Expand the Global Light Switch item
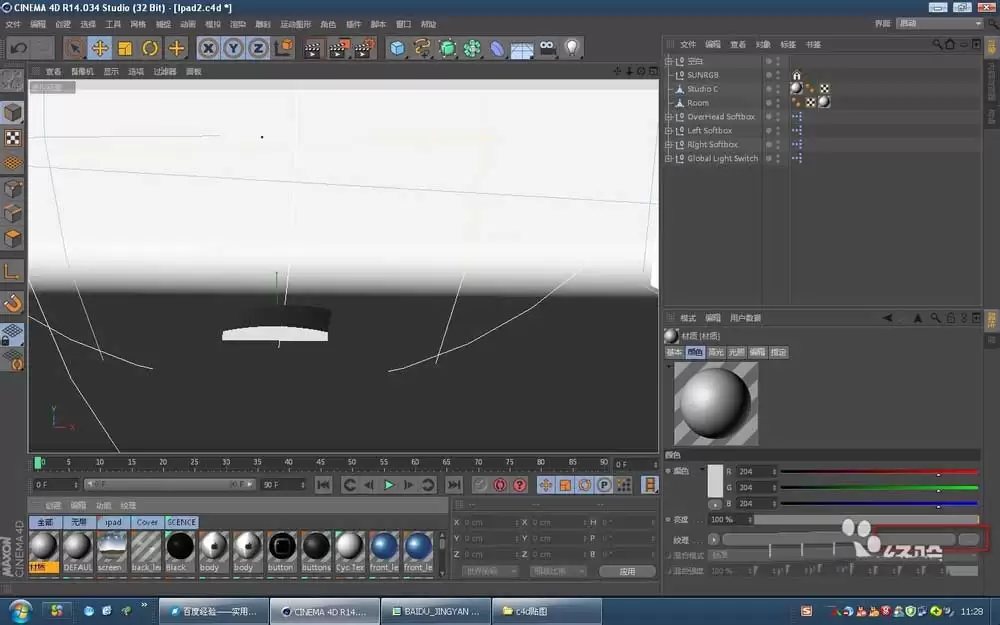Screen dimensions: 1000x625 (x=667, y=158)
